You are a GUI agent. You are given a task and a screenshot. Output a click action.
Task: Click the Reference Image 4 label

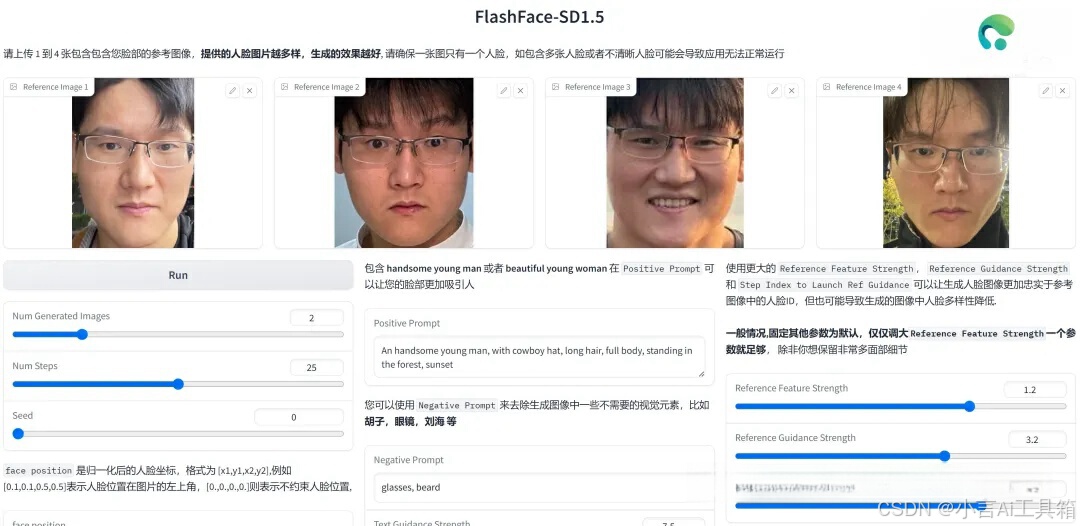pyautogui.click(x=869, y=87)
